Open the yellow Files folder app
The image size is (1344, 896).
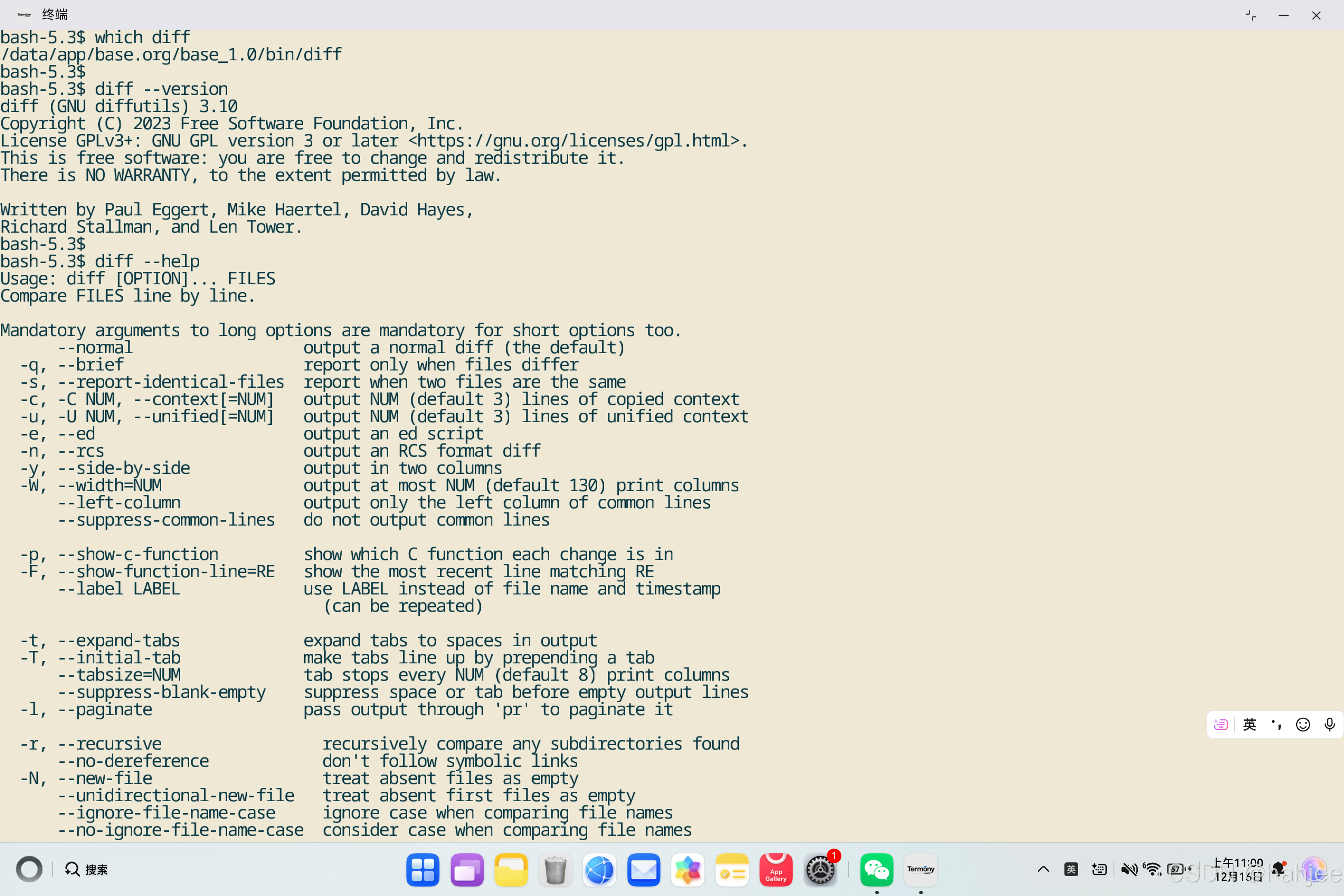click(x=511, y=870)
